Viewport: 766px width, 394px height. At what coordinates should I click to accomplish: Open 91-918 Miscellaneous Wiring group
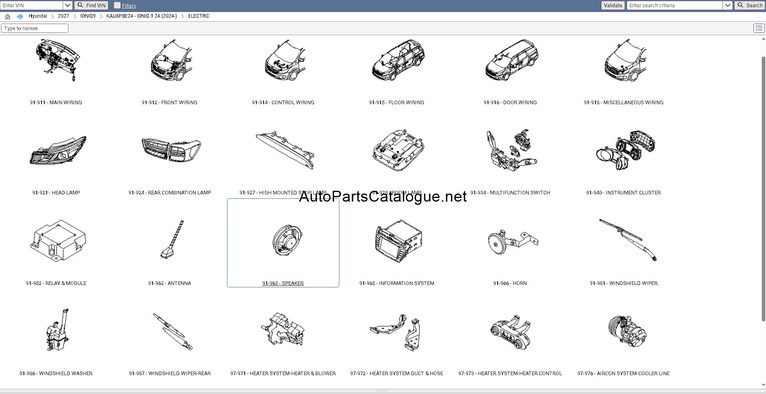[x=625, y=61]
